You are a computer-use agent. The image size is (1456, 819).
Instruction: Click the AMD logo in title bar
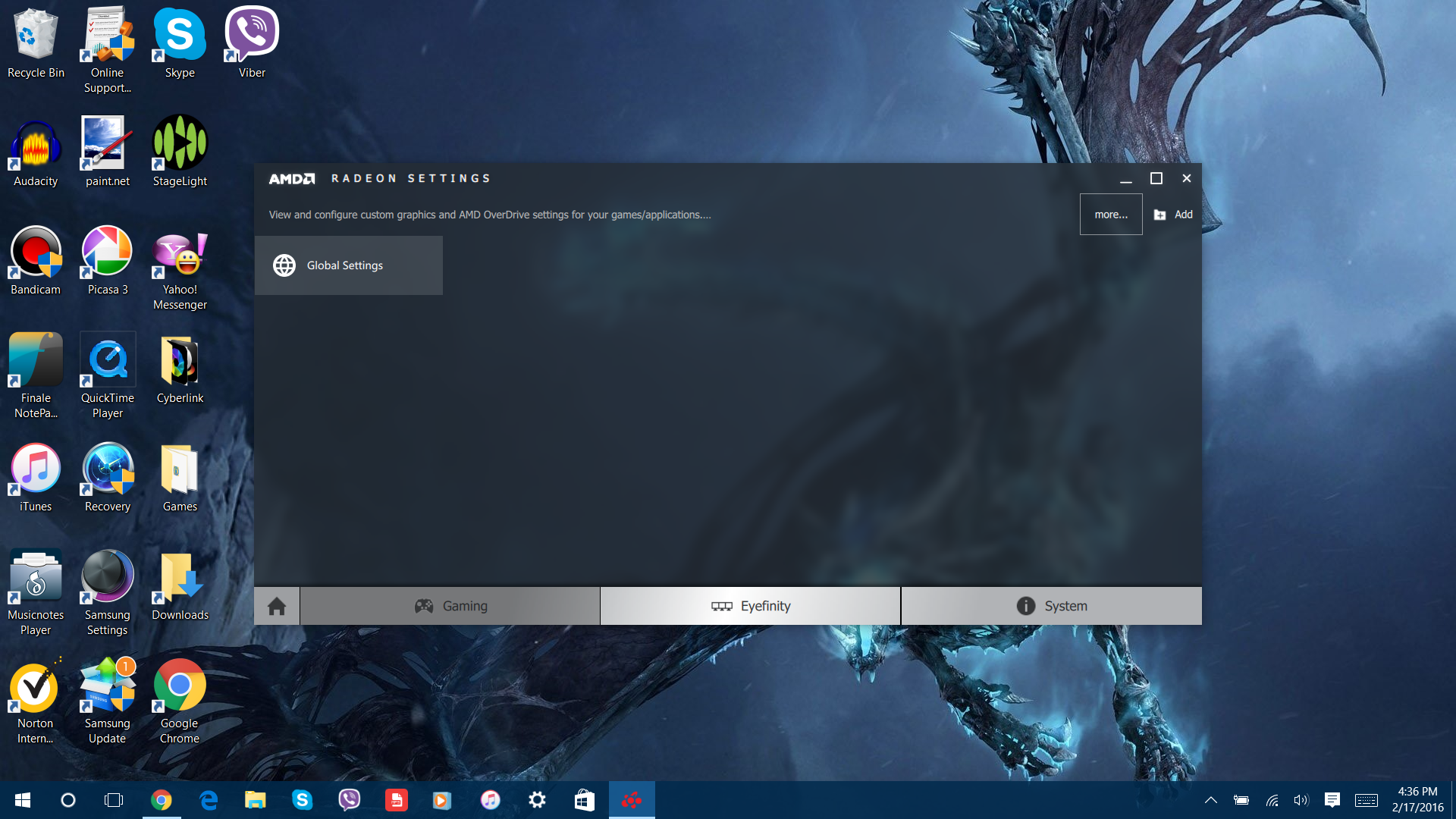point(292,179)
